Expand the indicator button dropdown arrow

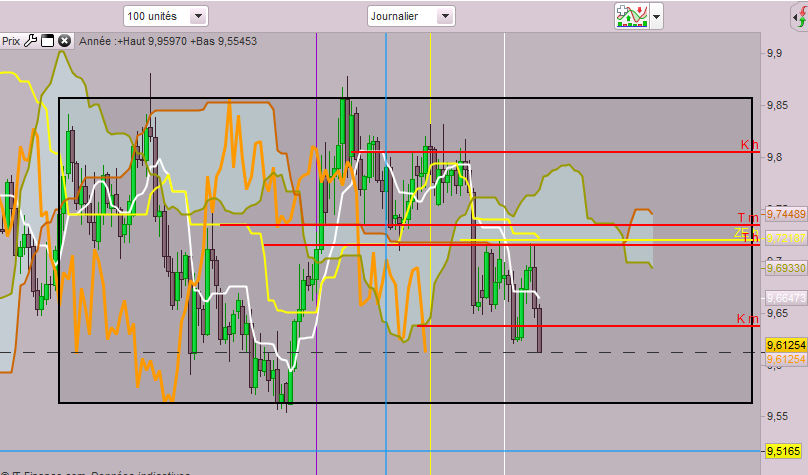(x=656, y=16)
